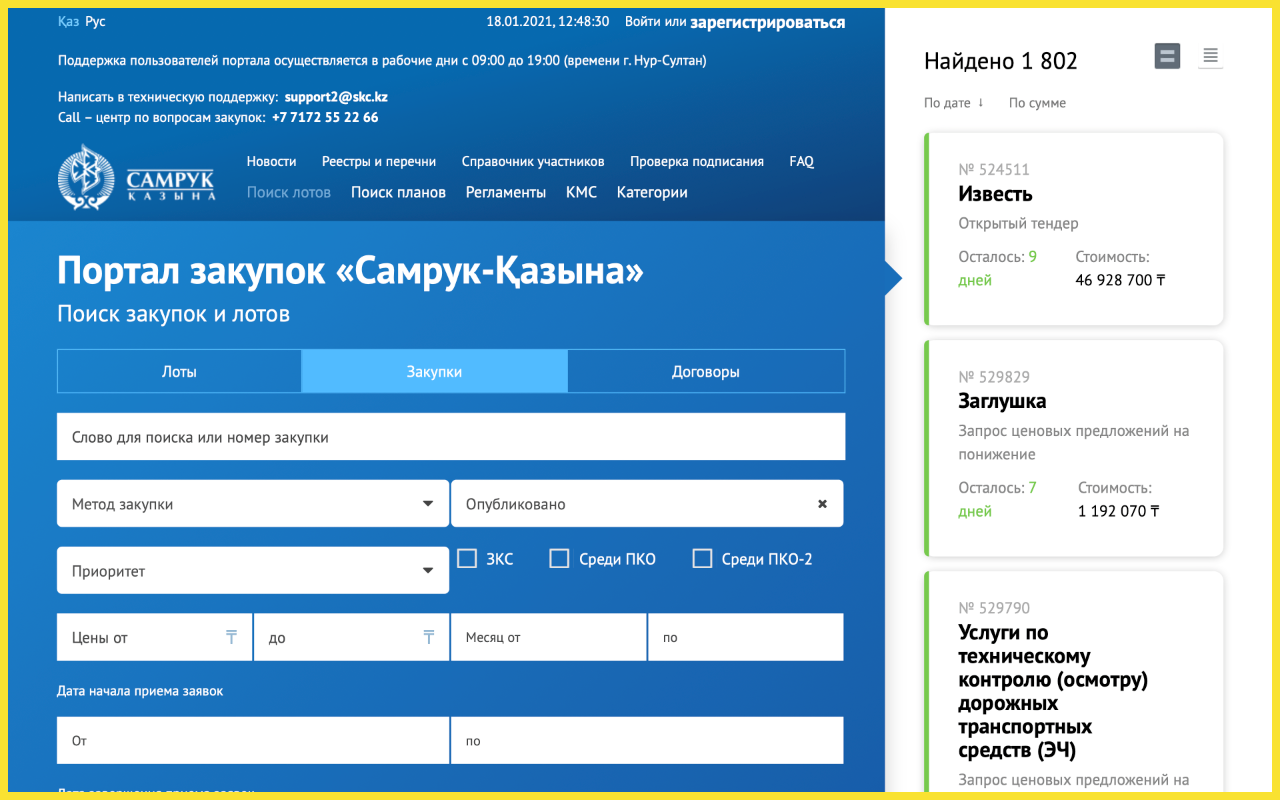The image size is (1280, 800).
Task: Switch results to card view icon
Action: click(1167, 56)
